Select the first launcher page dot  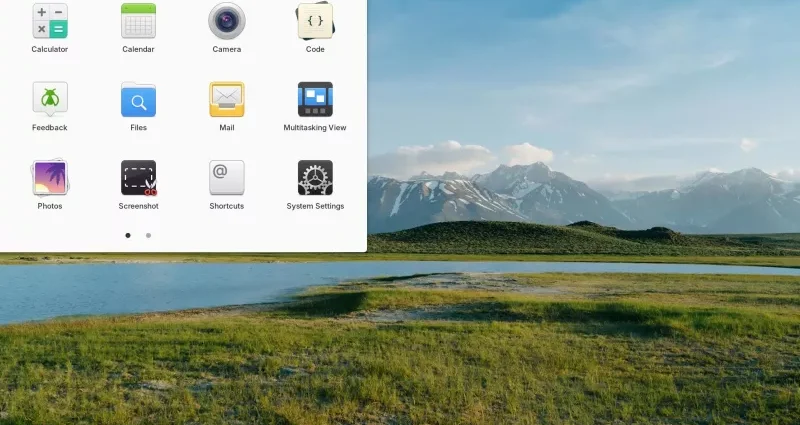(x=128, y=236)
